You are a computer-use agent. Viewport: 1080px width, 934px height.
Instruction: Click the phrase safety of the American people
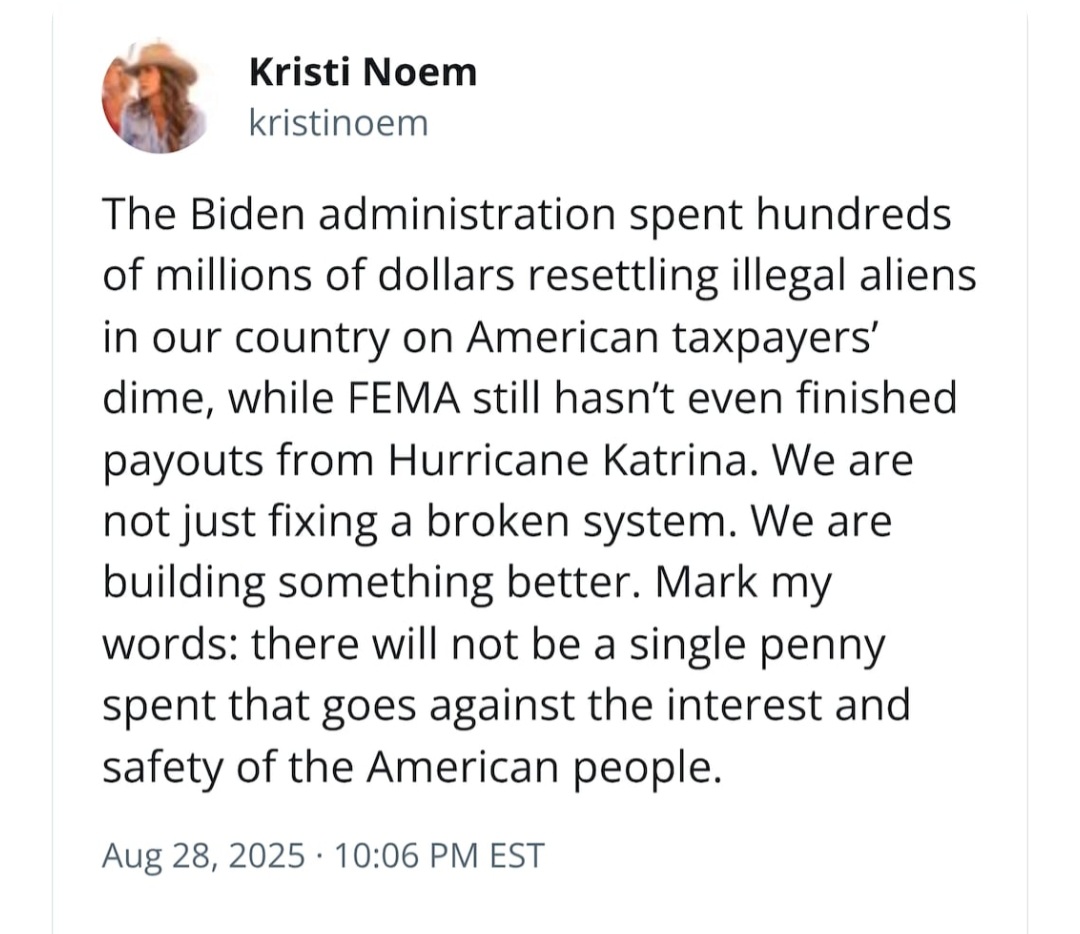(412, 769)
